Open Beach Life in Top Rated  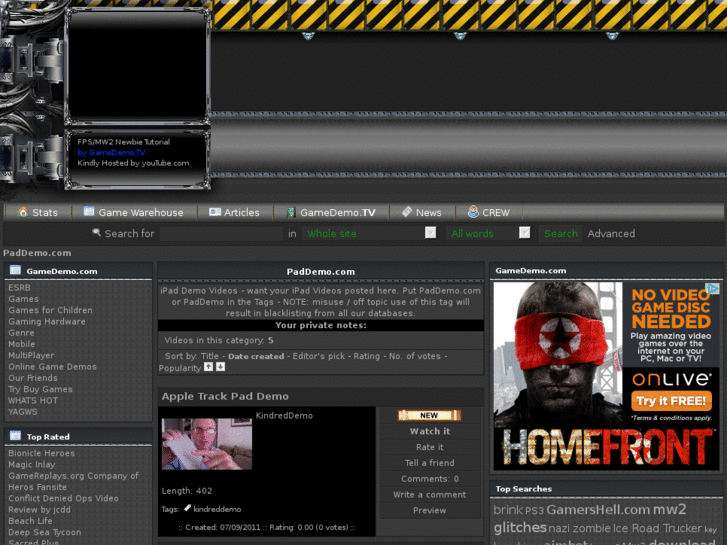30,521
